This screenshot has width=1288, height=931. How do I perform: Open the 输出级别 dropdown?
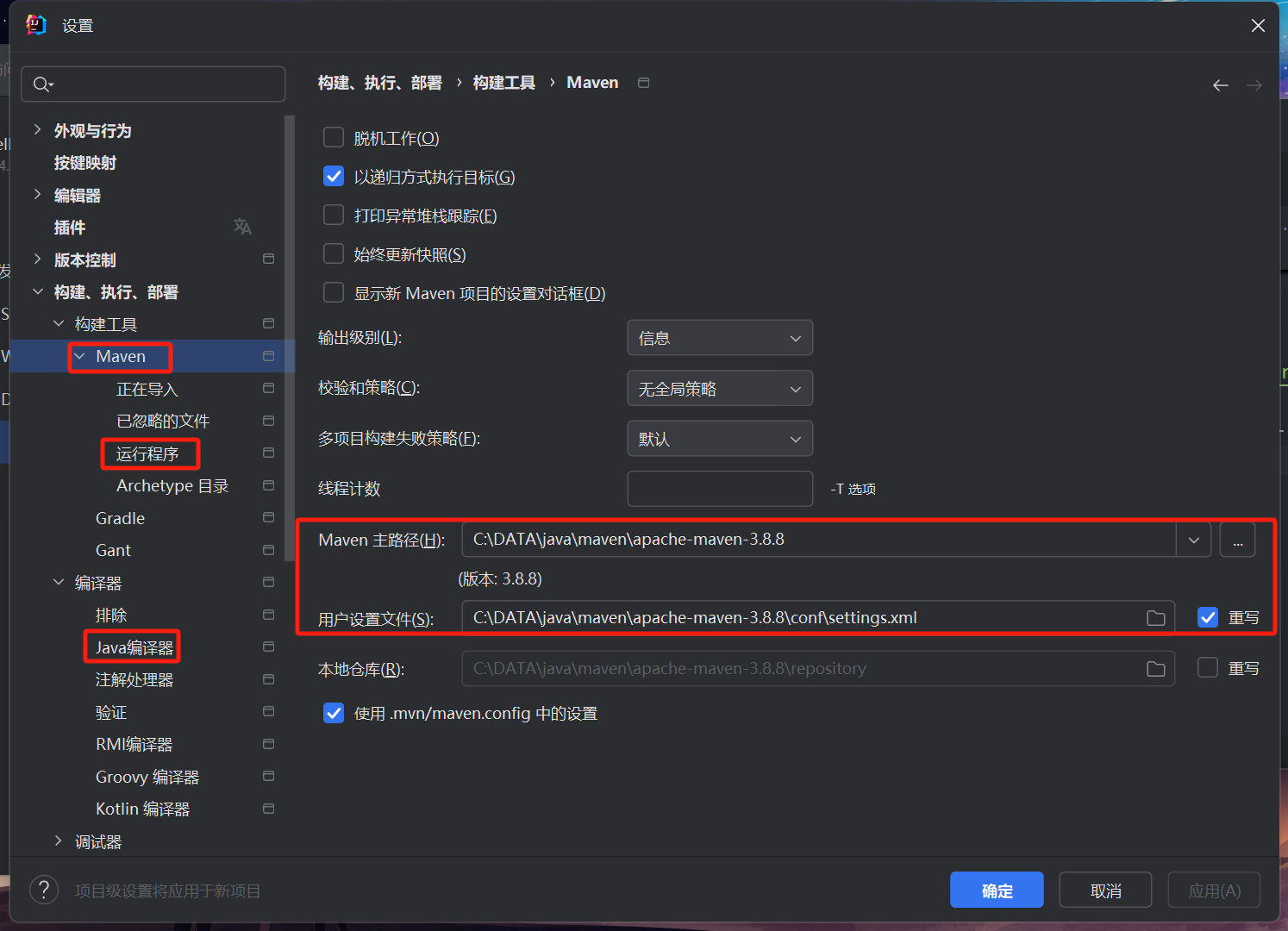click(720, 337)
